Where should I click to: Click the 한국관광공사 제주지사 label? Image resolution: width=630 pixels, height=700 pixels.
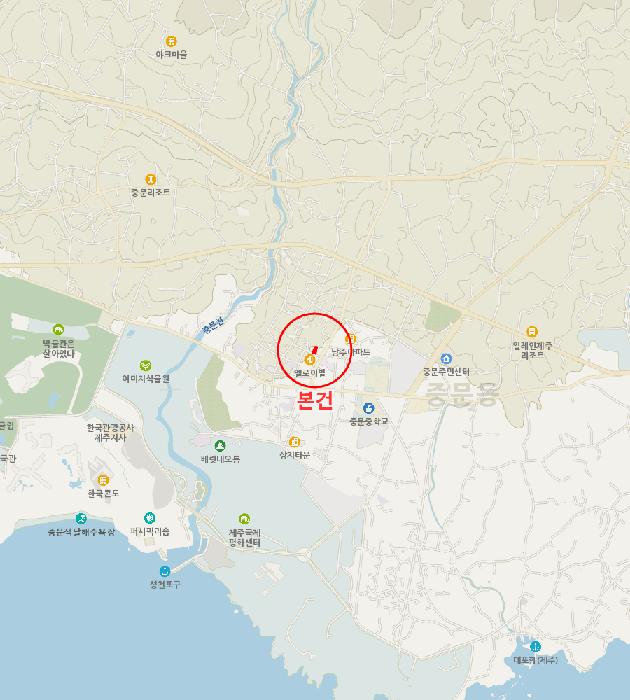[110, 432]
